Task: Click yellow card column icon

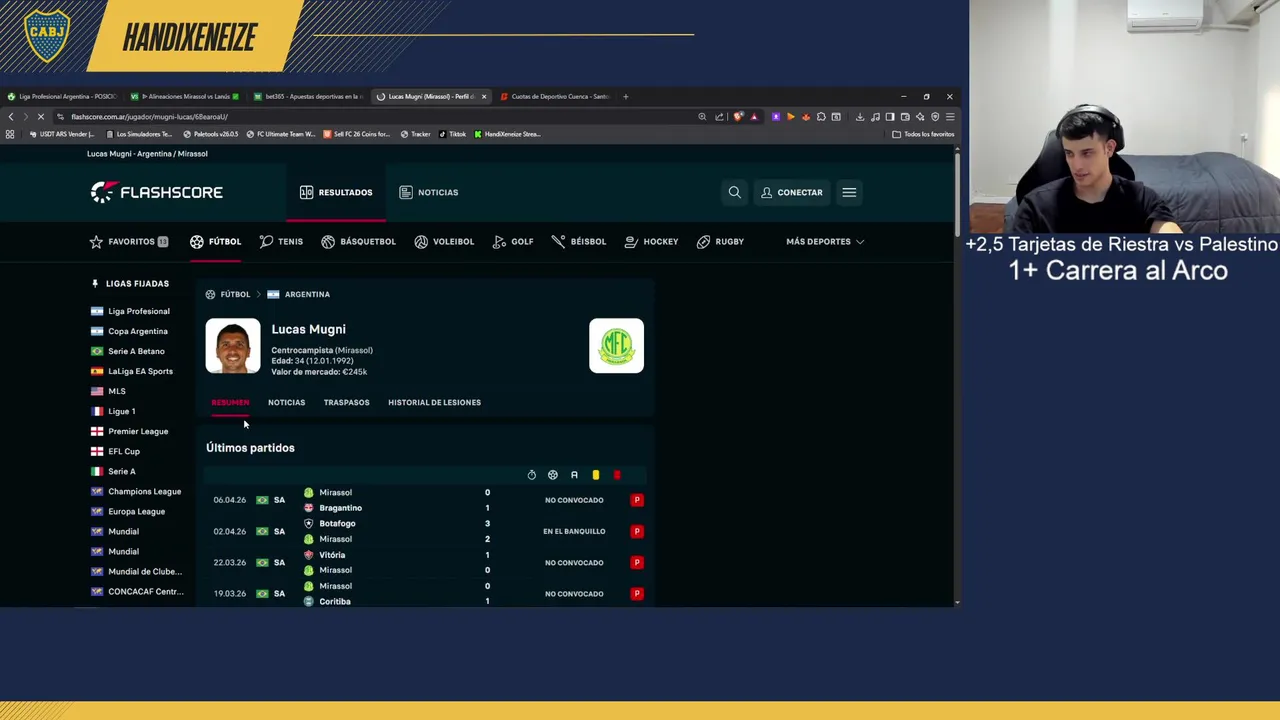Action: pos(596,475)
